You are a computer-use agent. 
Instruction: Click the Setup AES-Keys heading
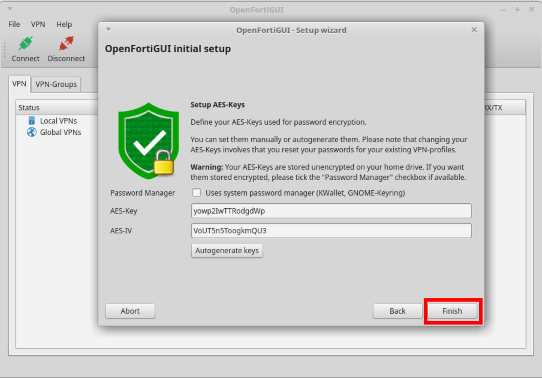coord(217,105)
